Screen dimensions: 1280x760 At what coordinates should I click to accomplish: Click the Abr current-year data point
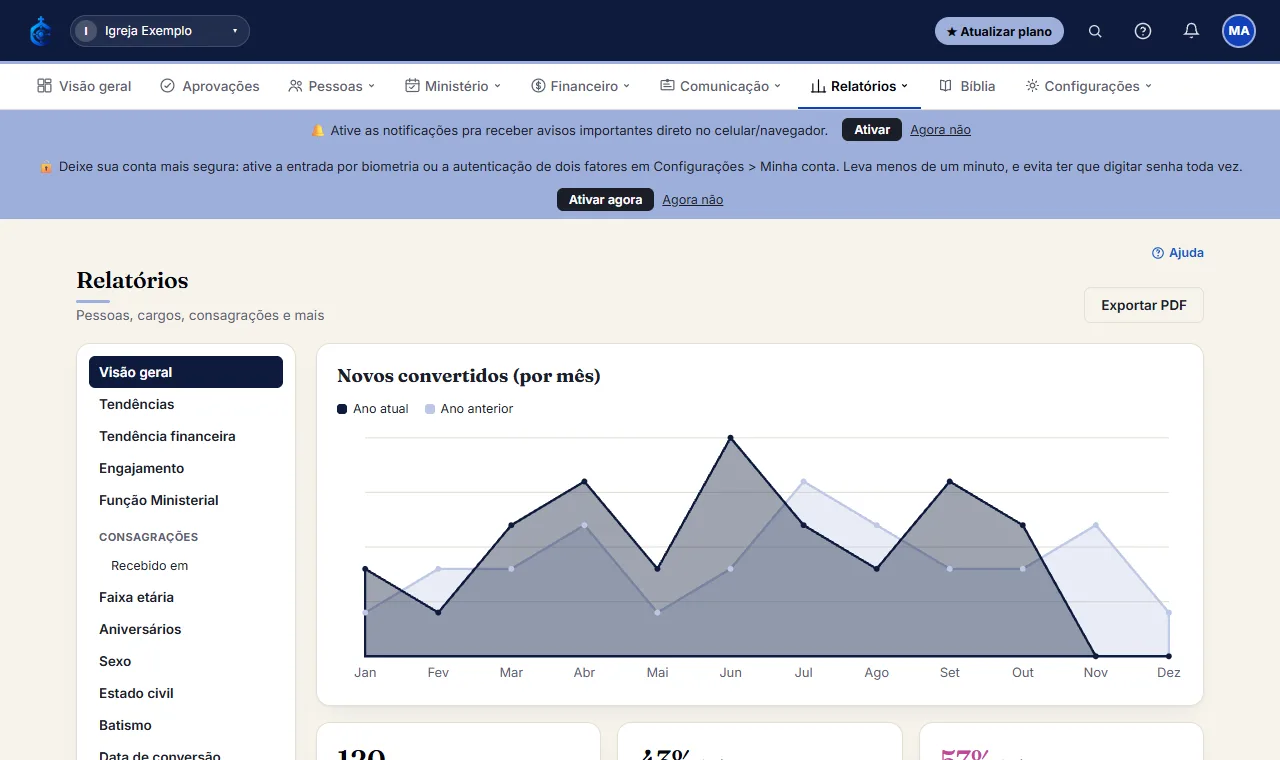tap(585, 482)
